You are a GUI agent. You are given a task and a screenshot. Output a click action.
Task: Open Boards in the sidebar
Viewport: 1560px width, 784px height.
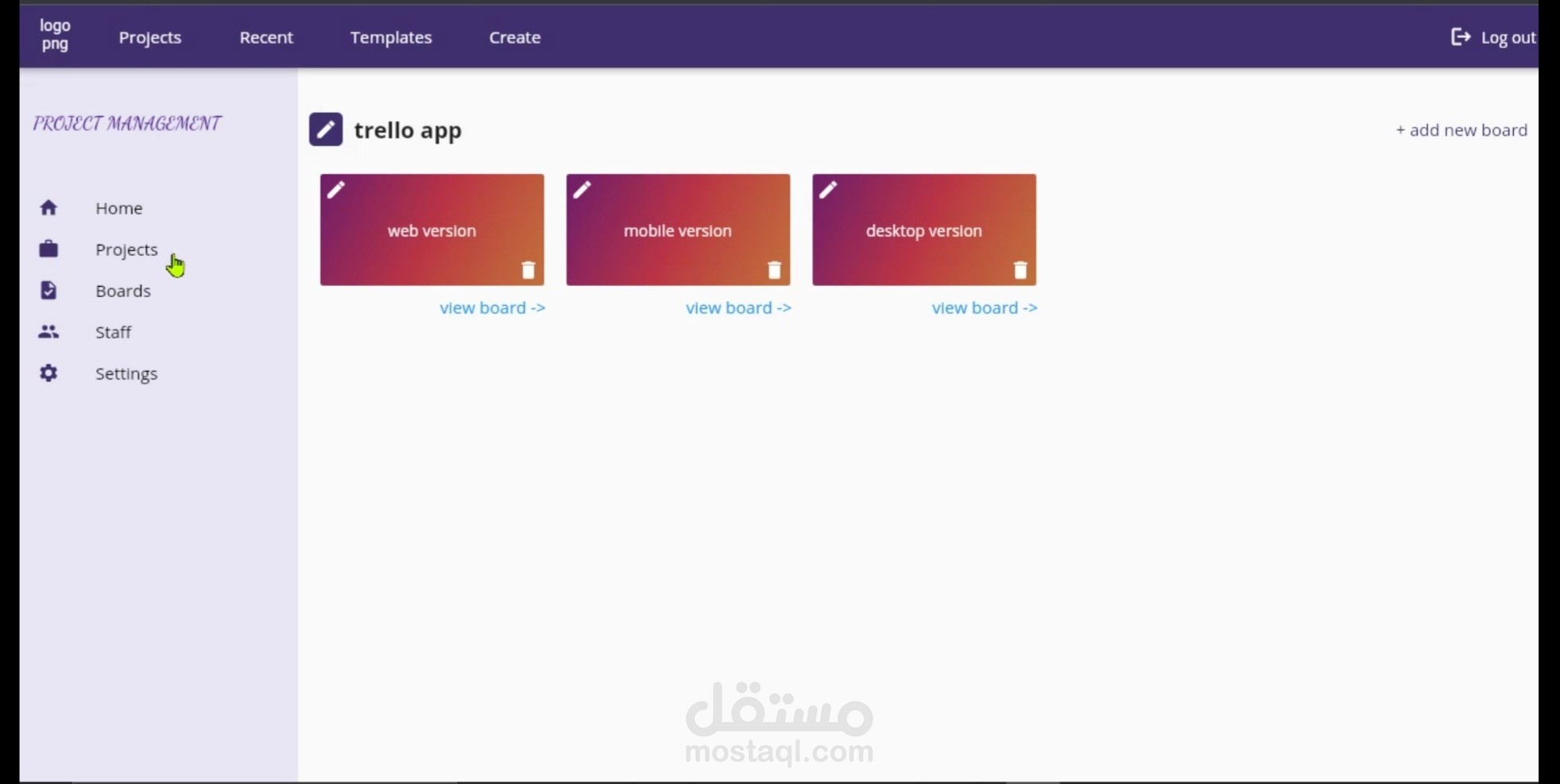click(123, 291)
